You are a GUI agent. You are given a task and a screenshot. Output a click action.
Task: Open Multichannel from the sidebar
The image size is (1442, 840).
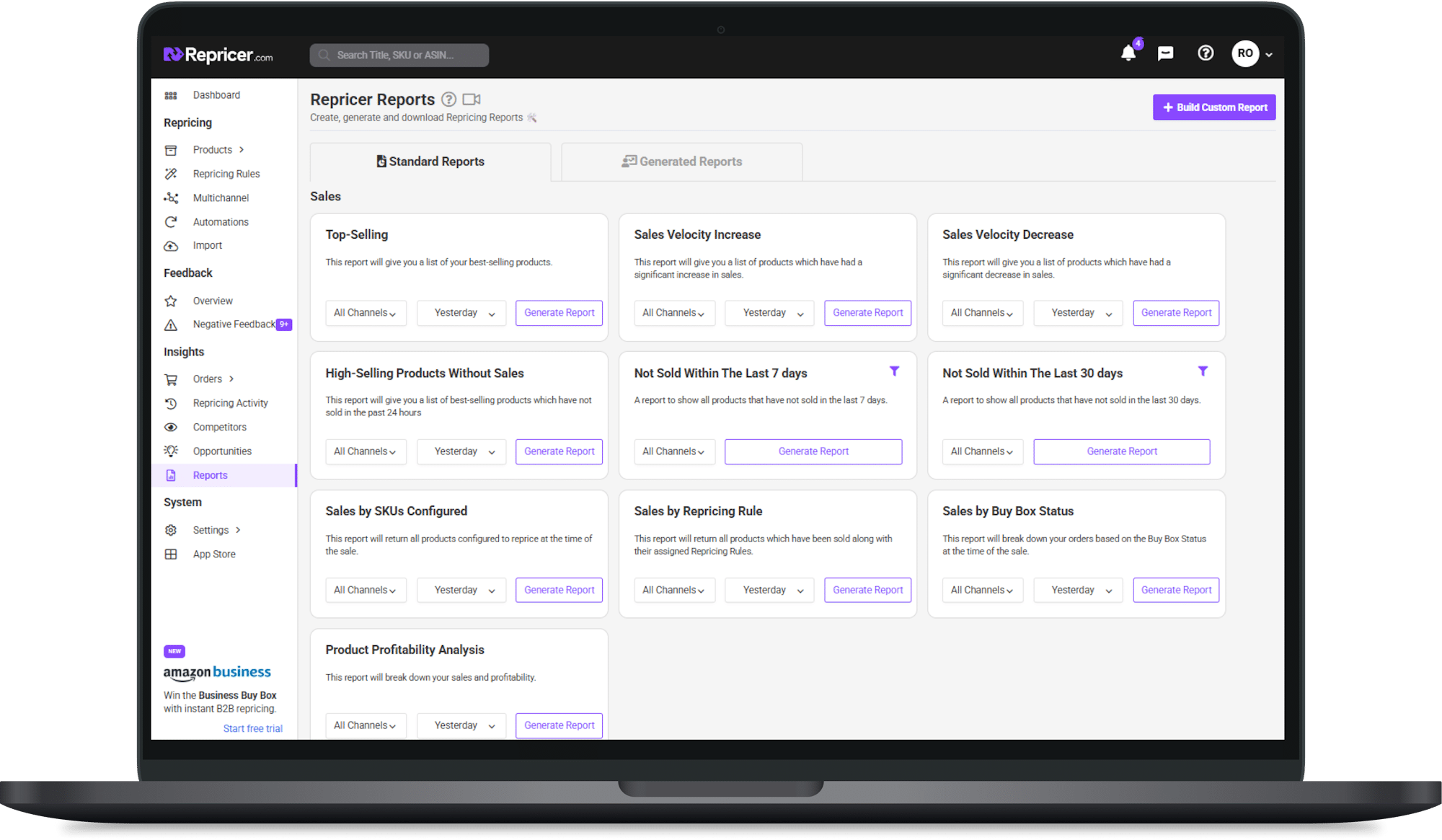pyautogui.click(x=221, y=198)
